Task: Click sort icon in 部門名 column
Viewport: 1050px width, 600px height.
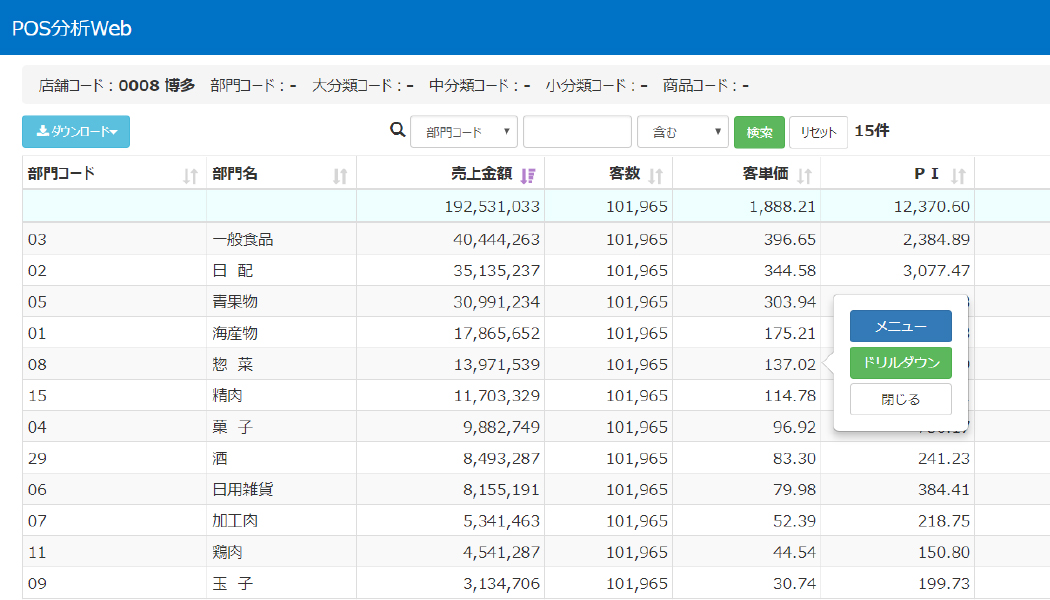Action: tap(340, 176)
